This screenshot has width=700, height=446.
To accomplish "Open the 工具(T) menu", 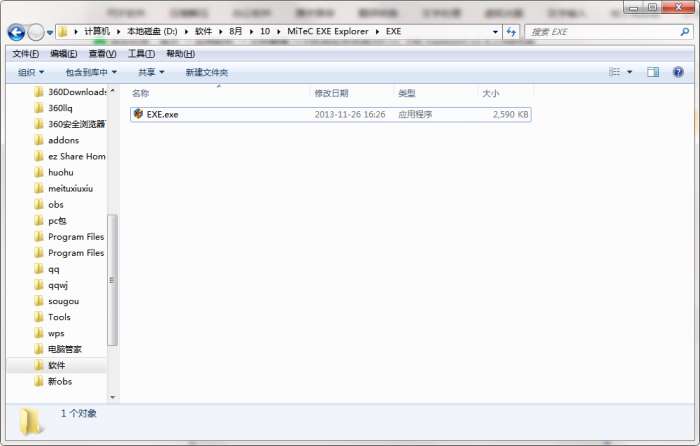I will click(141, 54).
